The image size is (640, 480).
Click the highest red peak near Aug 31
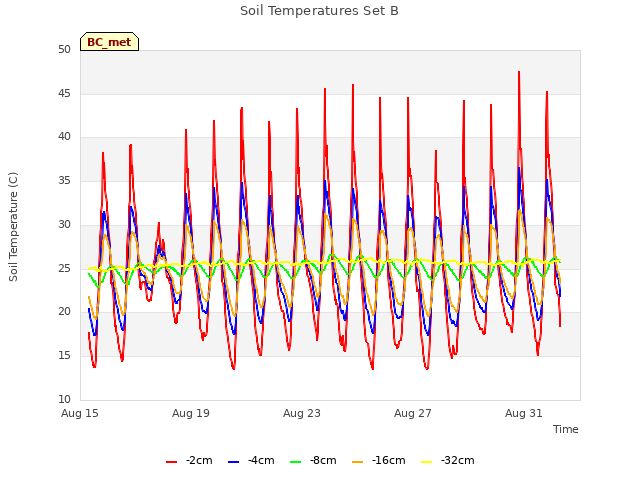(519, 73)
